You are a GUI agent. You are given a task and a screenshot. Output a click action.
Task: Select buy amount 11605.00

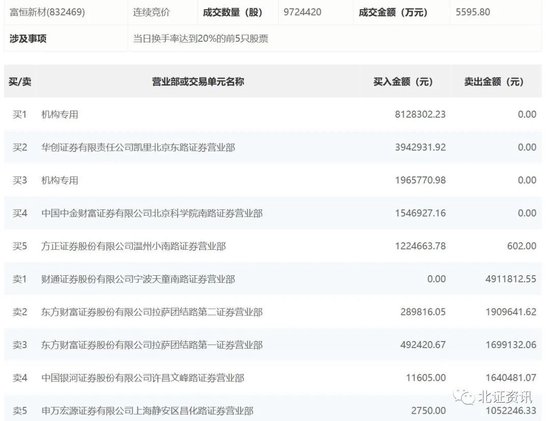426,378
